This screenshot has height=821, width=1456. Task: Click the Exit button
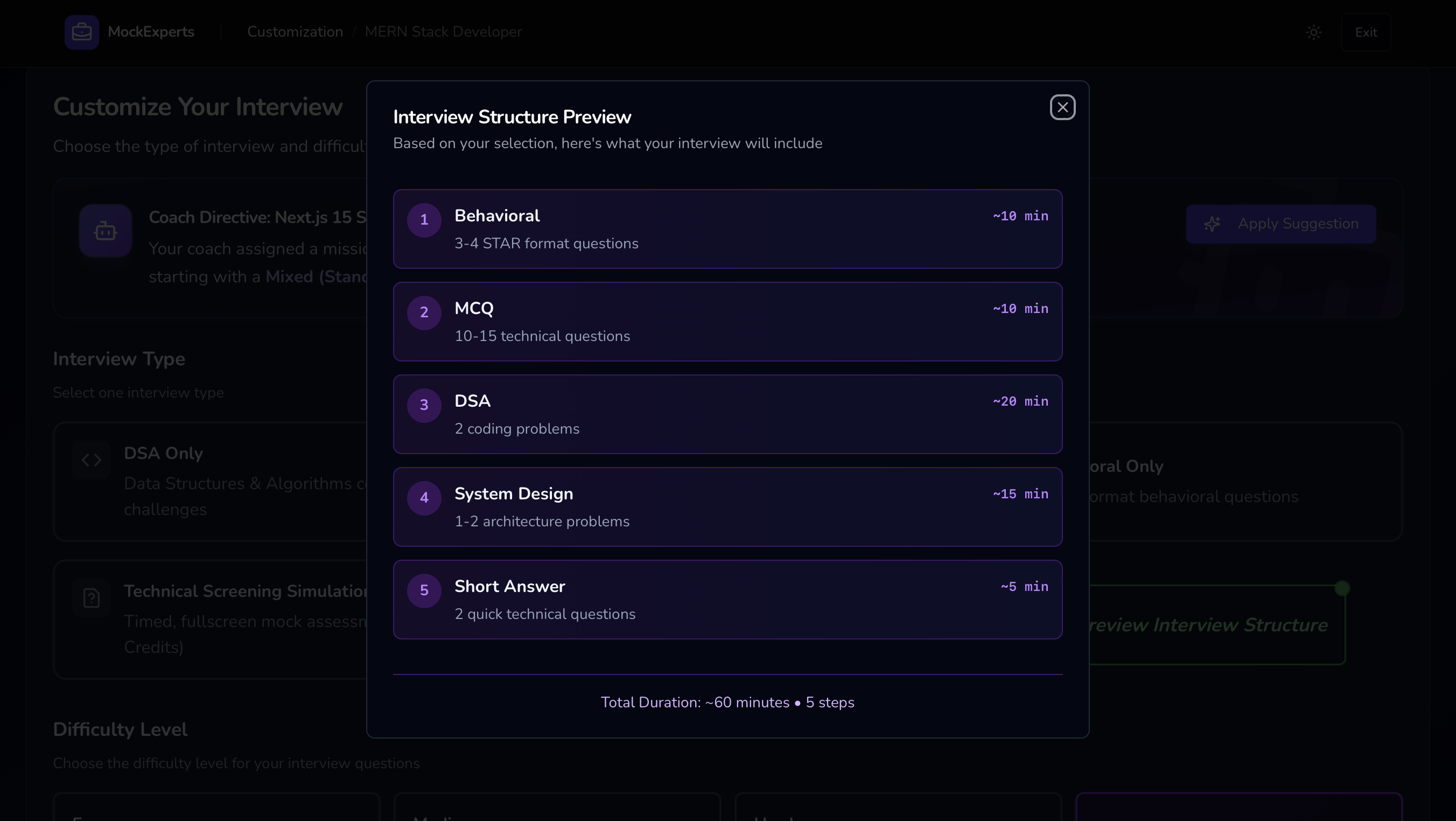point(1366,32)
